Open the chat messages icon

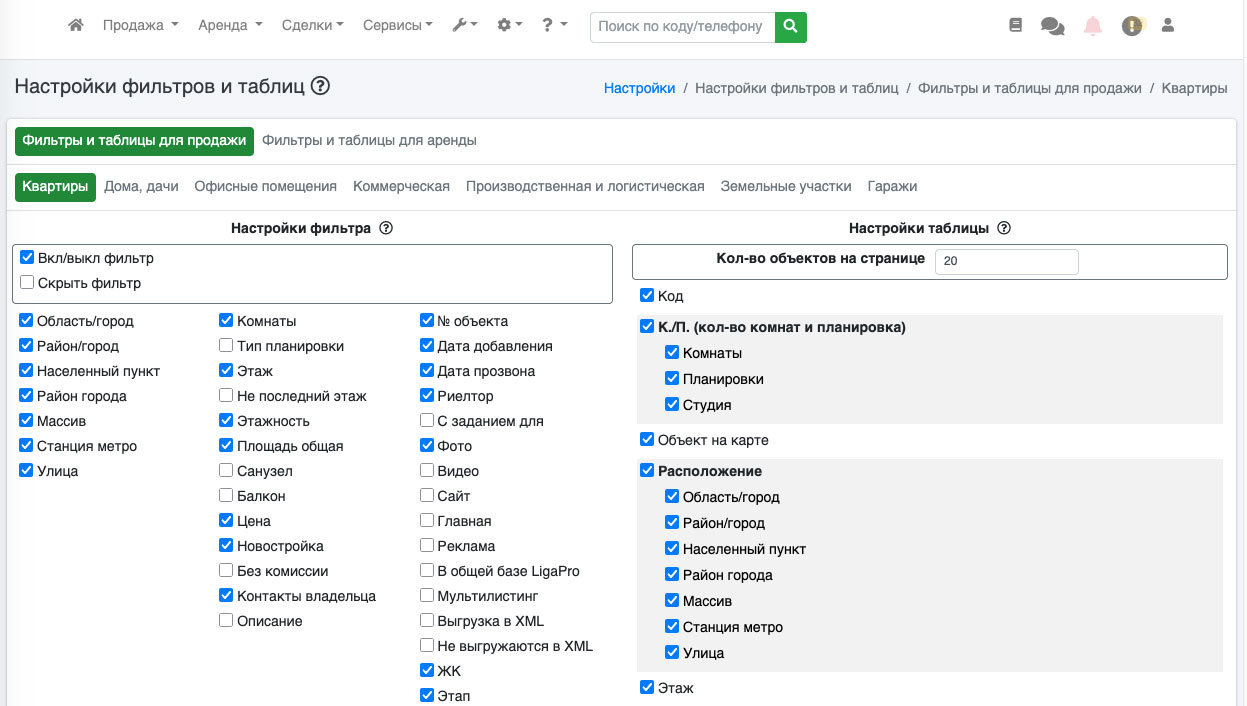tap(1052, 27)
